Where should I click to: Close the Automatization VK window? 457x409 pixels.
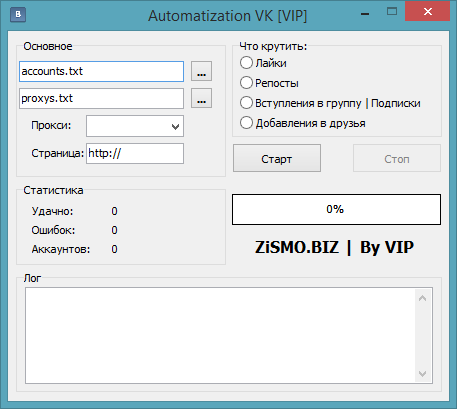click(x=428, y=12)
